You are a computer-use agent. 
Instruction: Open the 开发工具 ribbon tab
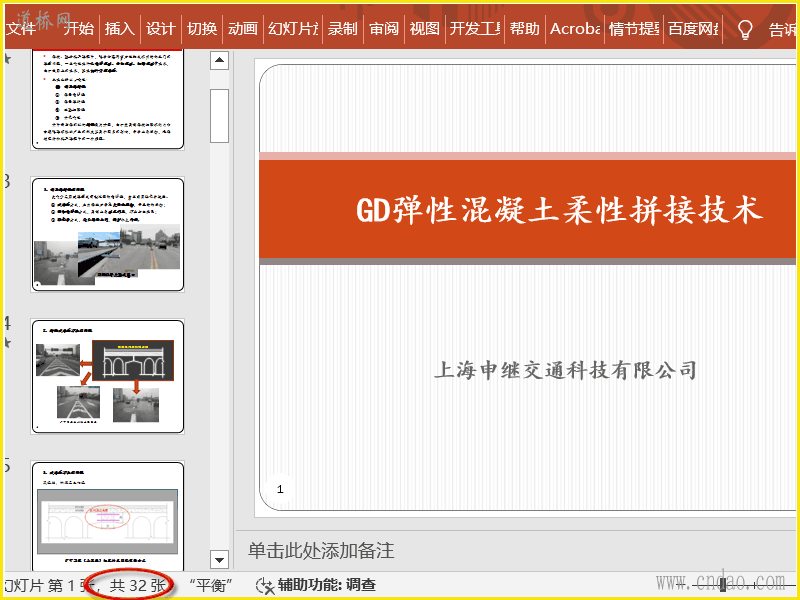coord(475,29)
